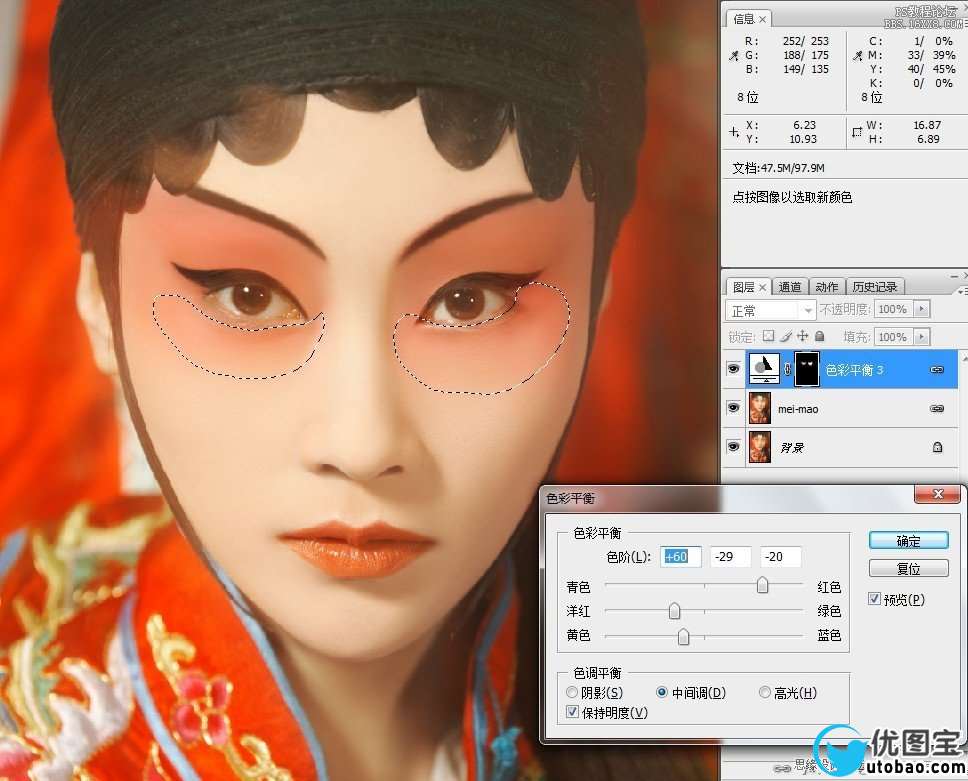Open the layers panel flyout menu
The image size is (968, 781).
pos(962,290)
